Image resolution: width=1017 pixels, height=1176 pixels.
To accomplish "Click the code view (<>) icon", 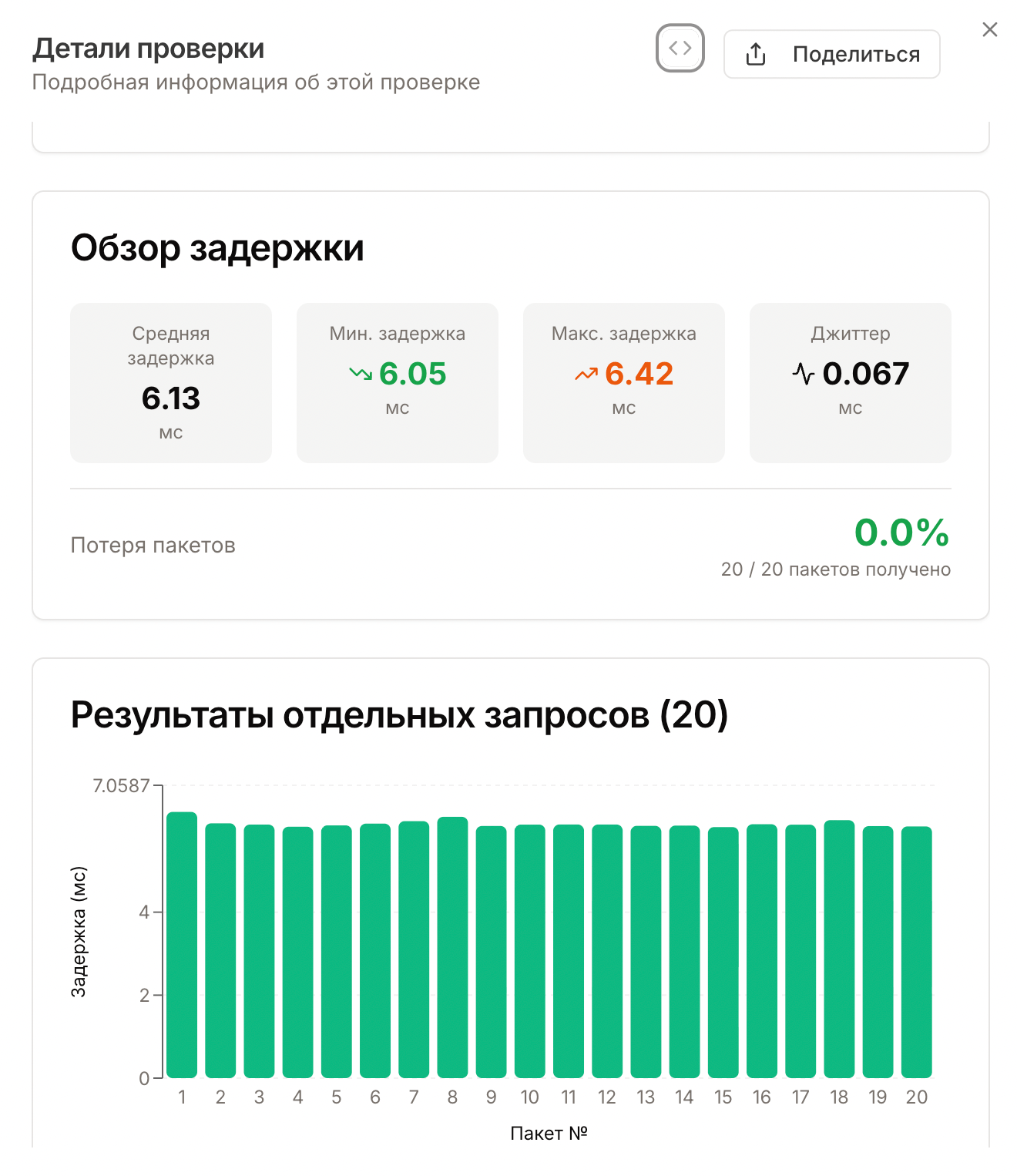I will 680,49.
